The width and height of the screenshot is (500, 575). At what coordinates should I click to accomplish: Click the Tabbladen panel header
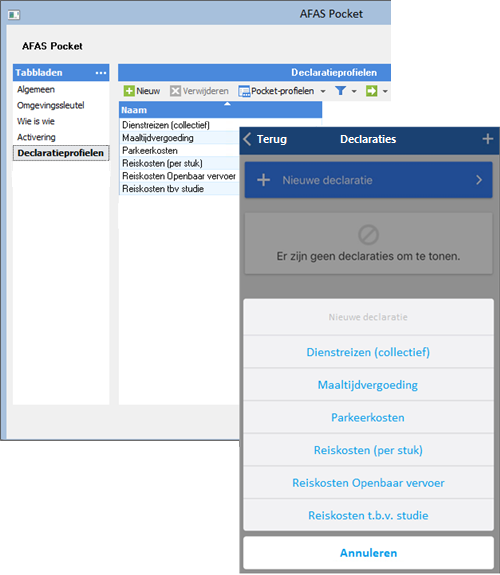61,73
